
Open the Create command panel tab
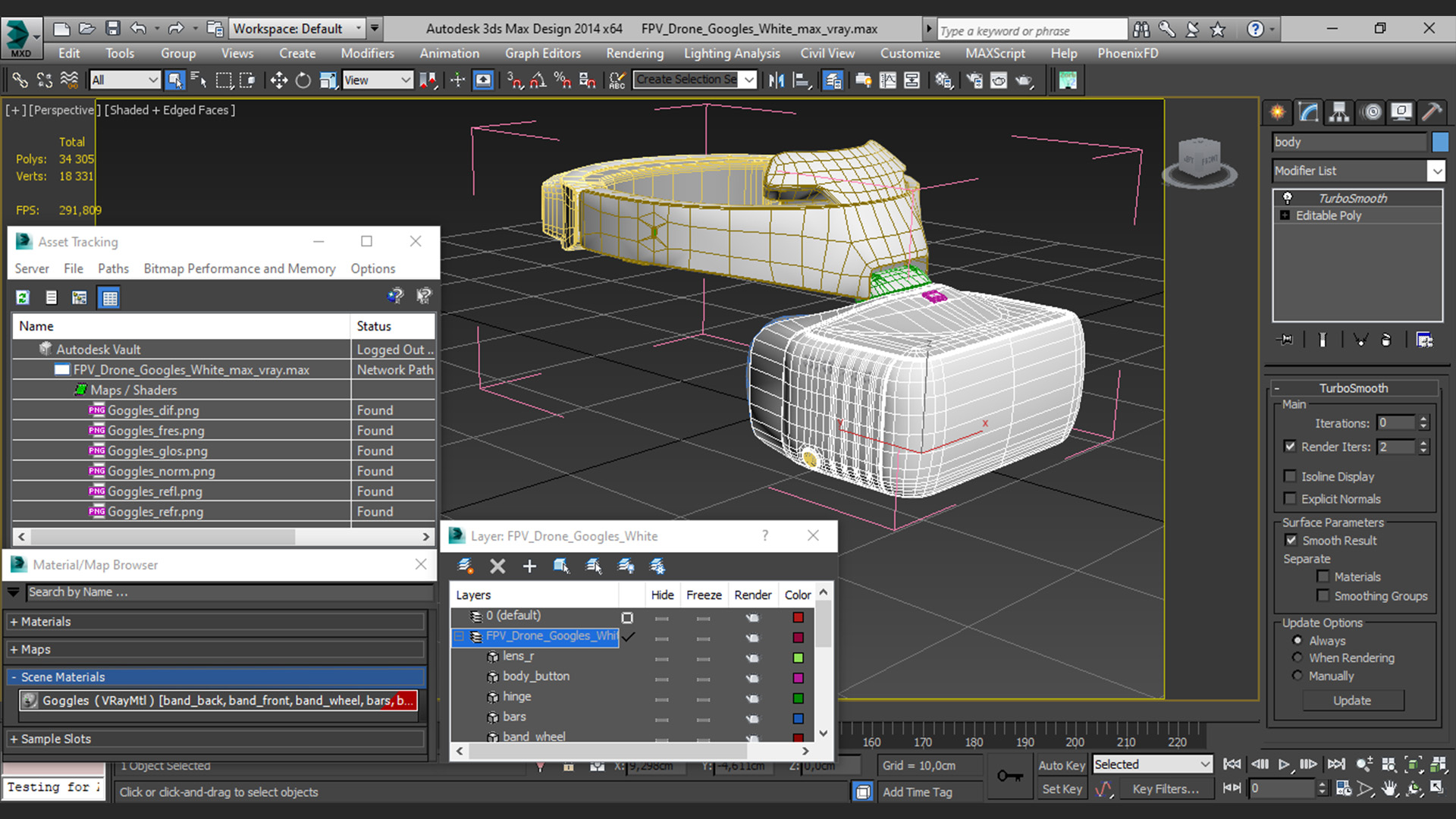tap(1278, 112)
